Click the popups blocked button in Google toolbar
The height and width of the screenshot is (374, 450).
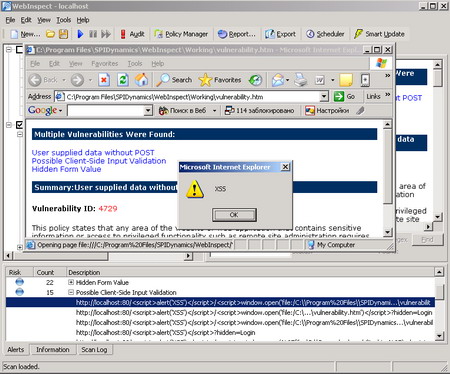259,110
